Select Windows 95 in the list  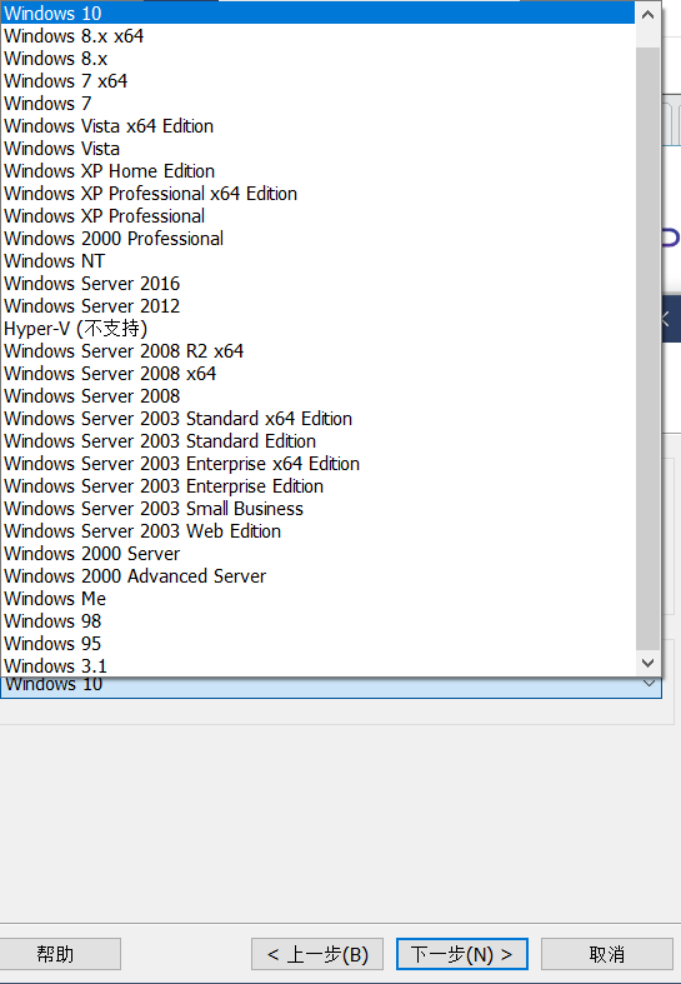(x=318, y=644)
